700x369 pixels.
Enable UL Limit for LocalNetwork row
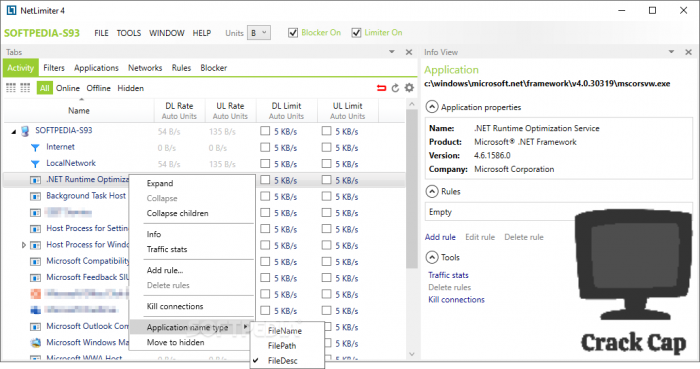pyautogui.click(x=327, y=163)
